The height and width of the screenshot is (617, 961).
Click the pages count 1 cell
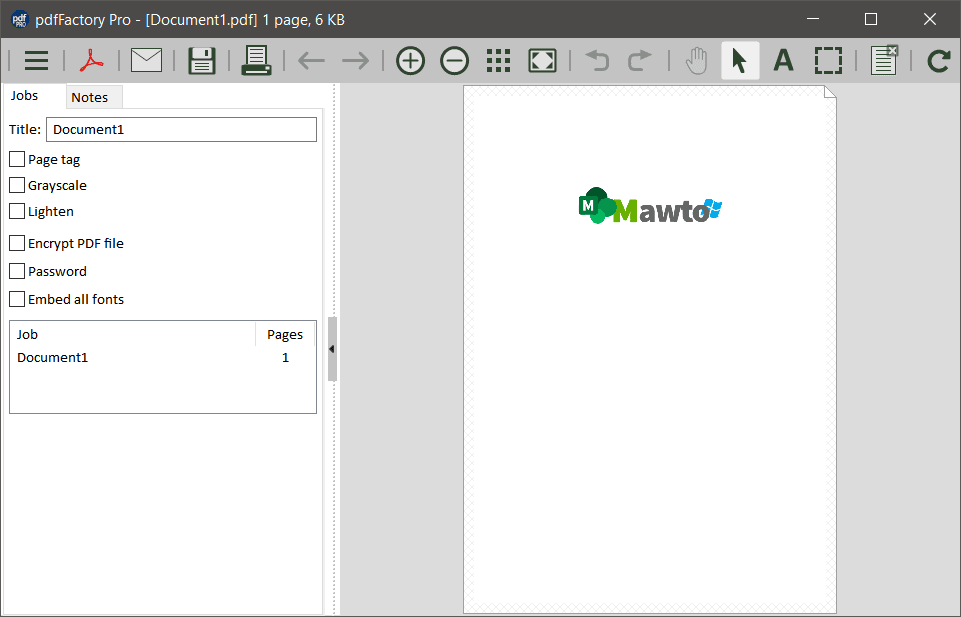[285, 358]
